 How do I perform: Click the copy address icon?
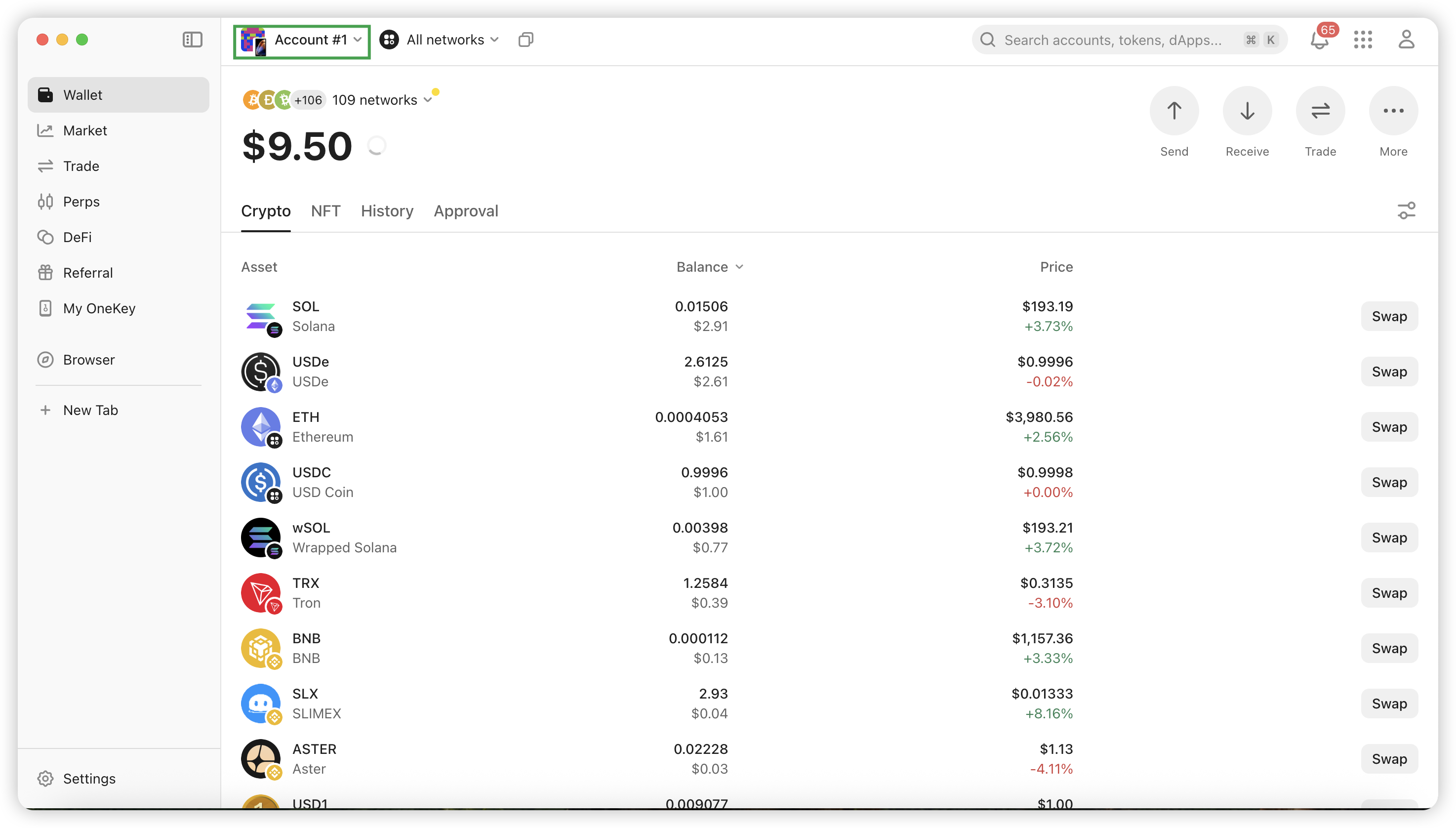tap(526, 40)
